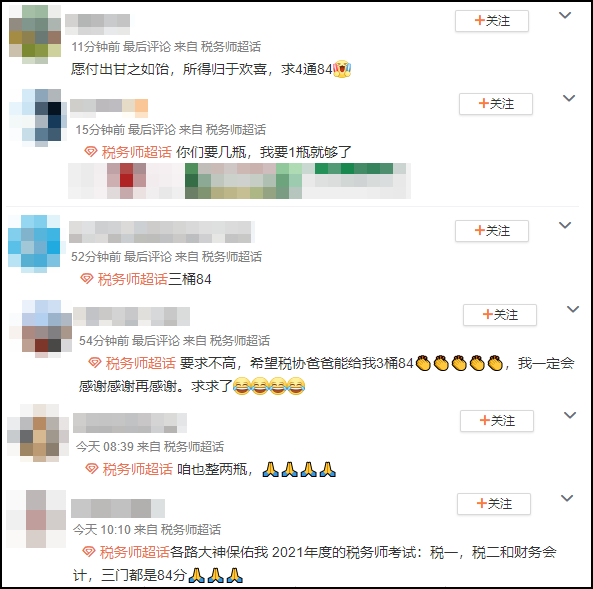Click the first clapping hands emoji after 3桶84
The width and height of the screenshot is (593, 589).
click(x=423, y=363)
